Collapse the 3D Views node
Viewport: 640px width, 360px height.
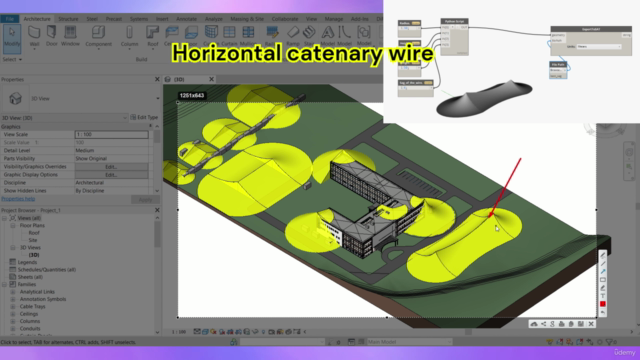(x=13, y=247)
